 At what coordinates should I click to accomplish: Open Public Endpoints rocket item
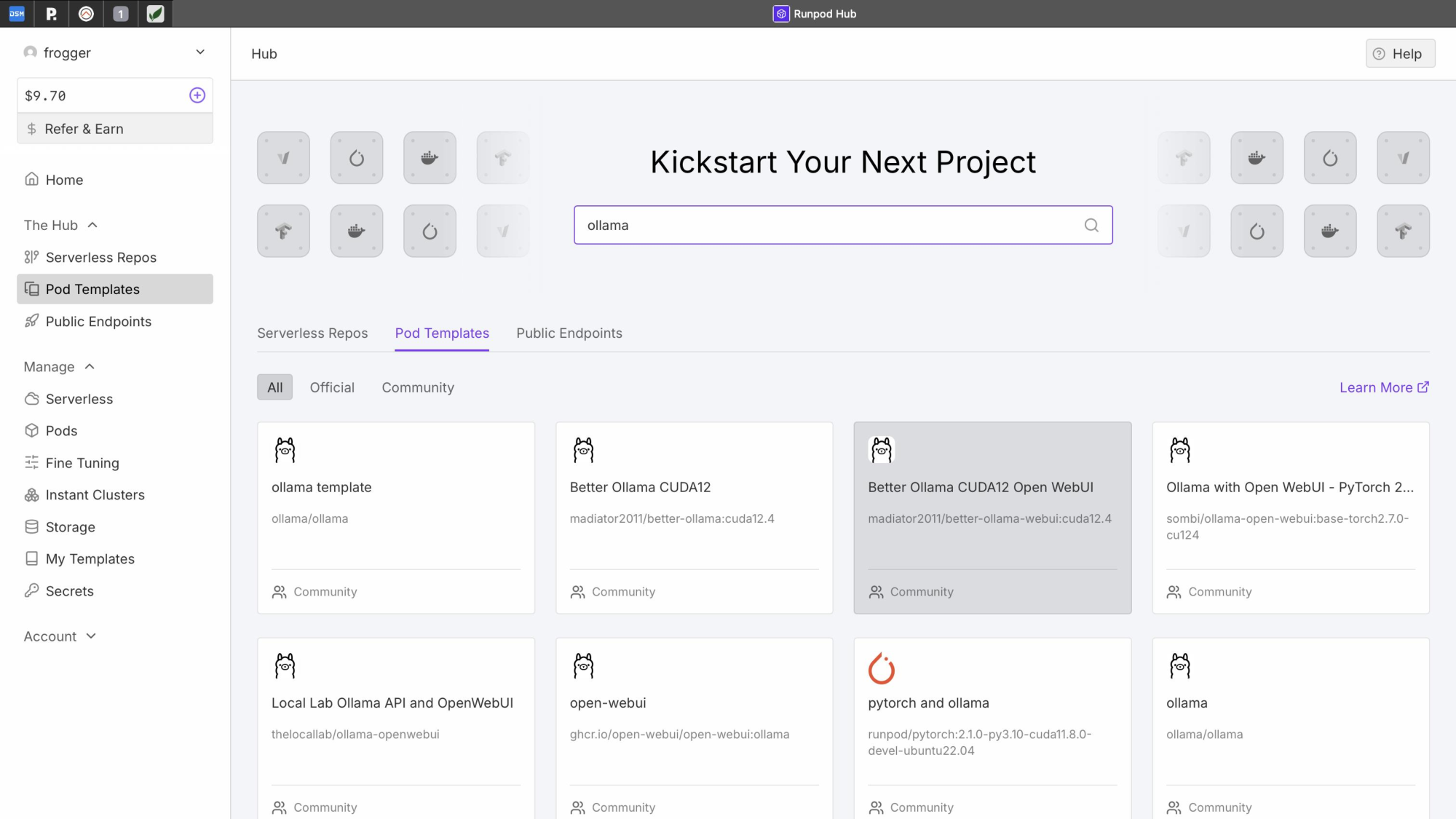98,321
